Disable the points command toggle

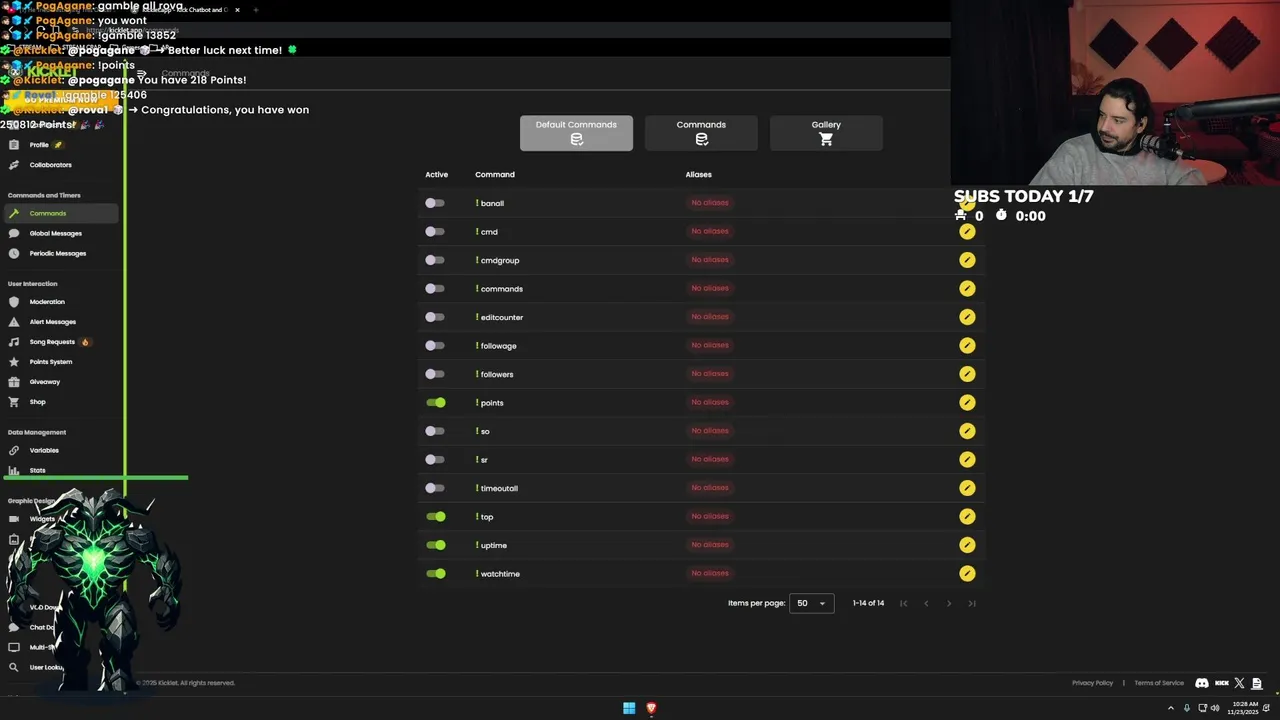436,402
